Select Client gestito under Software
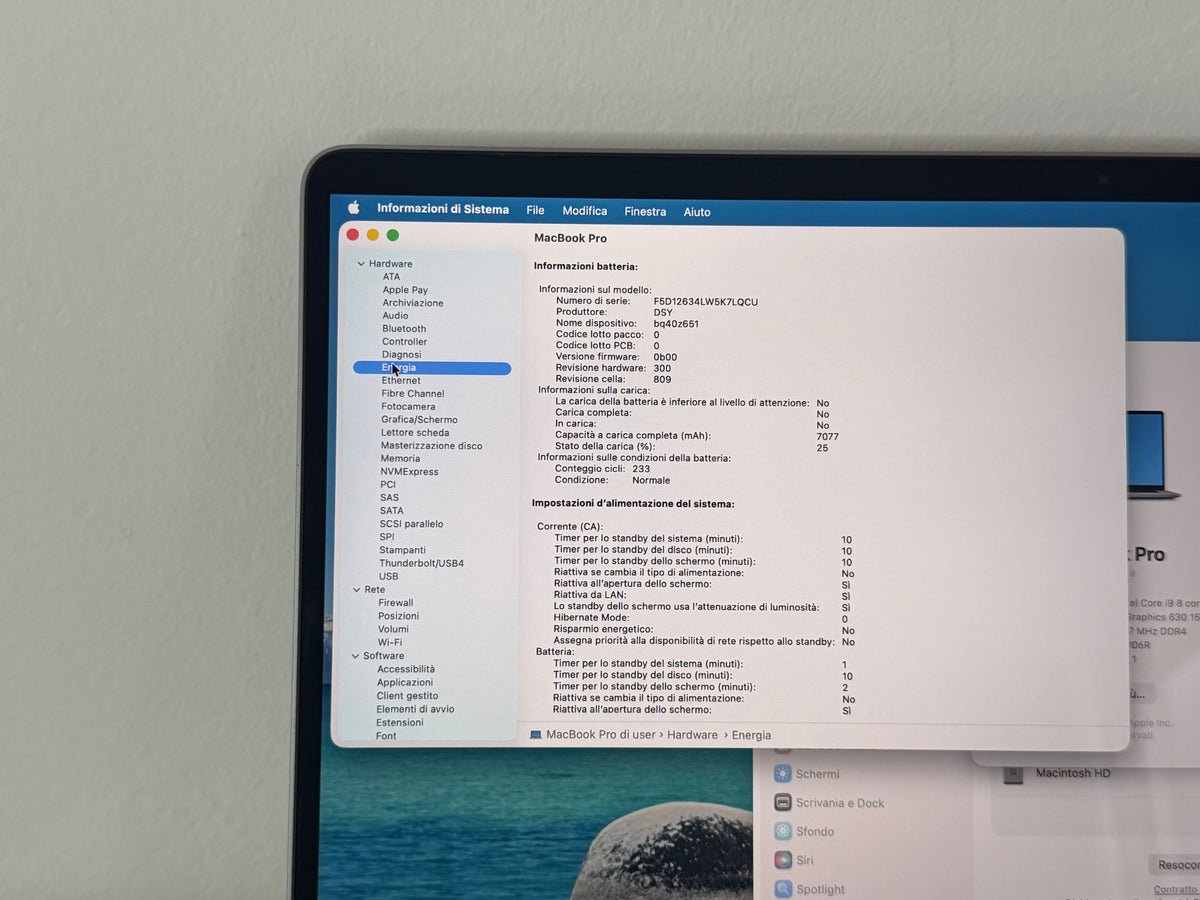Screen dimensions: 1200x900 tap(407, 696)
